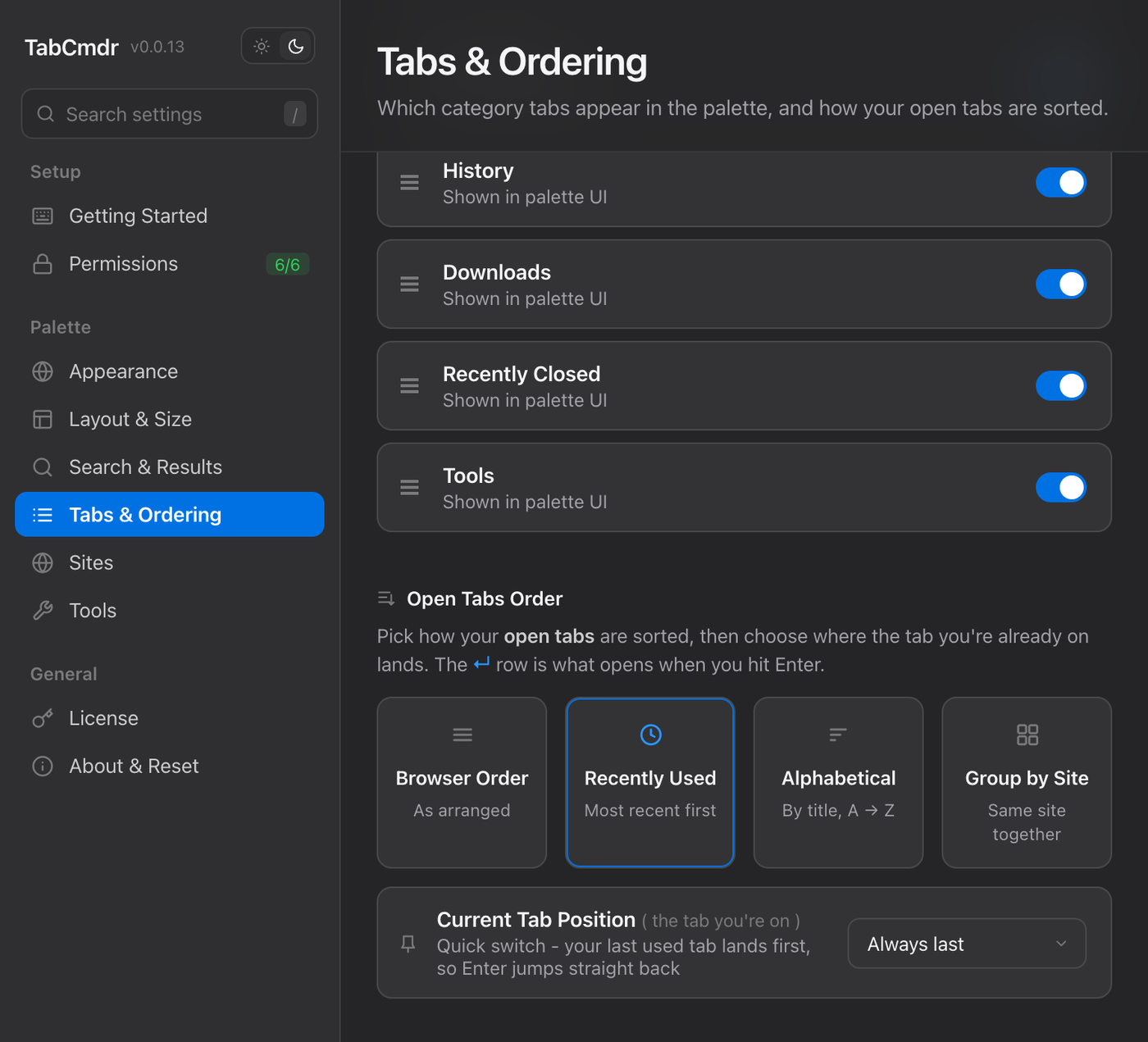Switch to light theme sun icon
1148x1042 pixels.
(x=262, y=47)
